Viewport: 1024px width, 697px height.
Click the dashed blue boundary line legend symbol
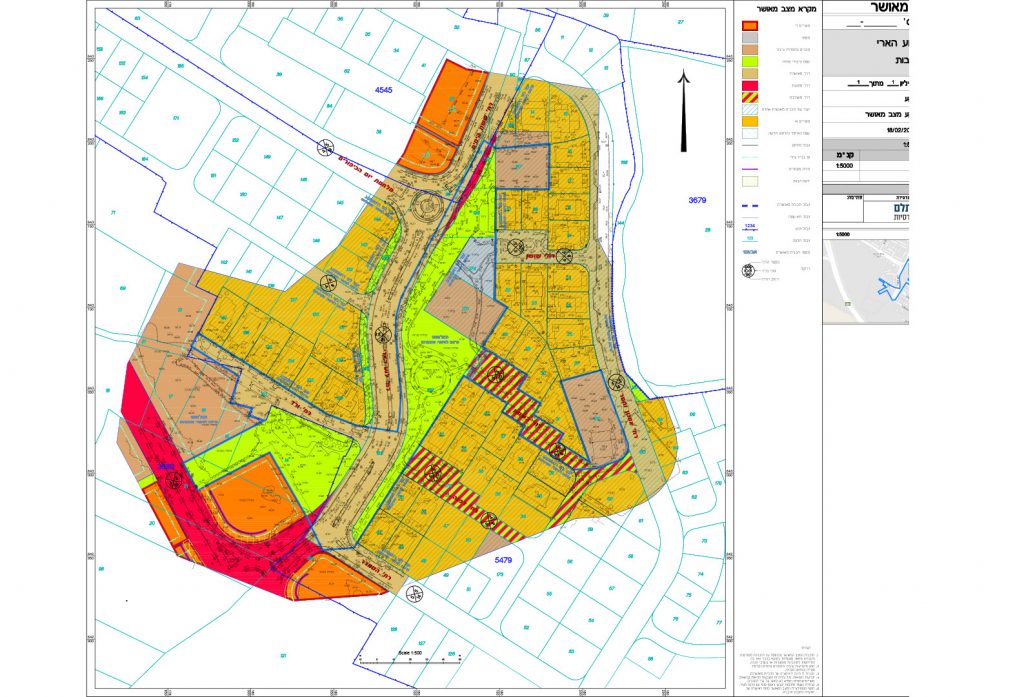click(x=749, y=204)
